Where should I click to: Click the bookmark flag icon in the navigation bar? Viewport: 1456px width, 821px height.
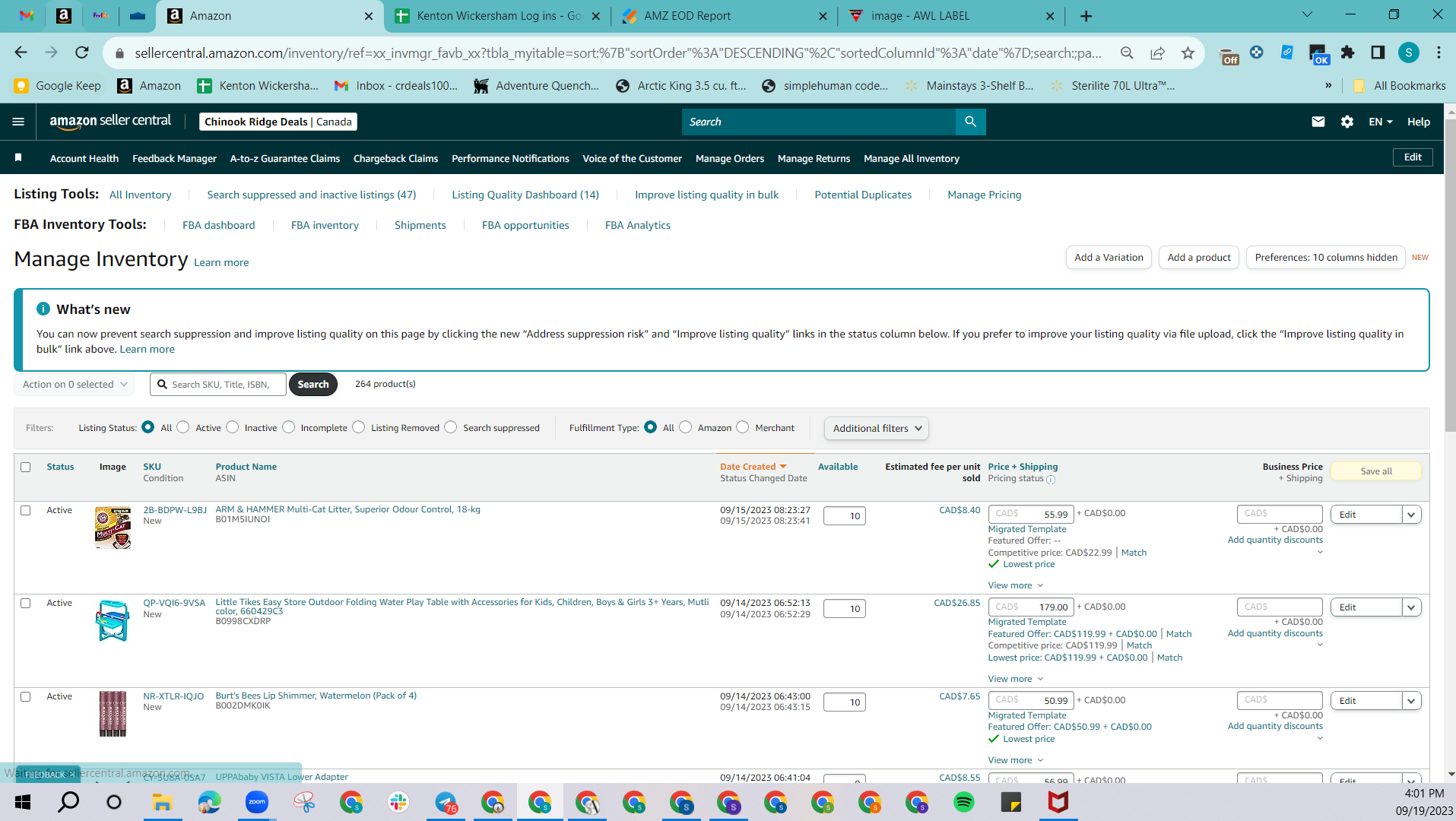click(x=18, y=157)
